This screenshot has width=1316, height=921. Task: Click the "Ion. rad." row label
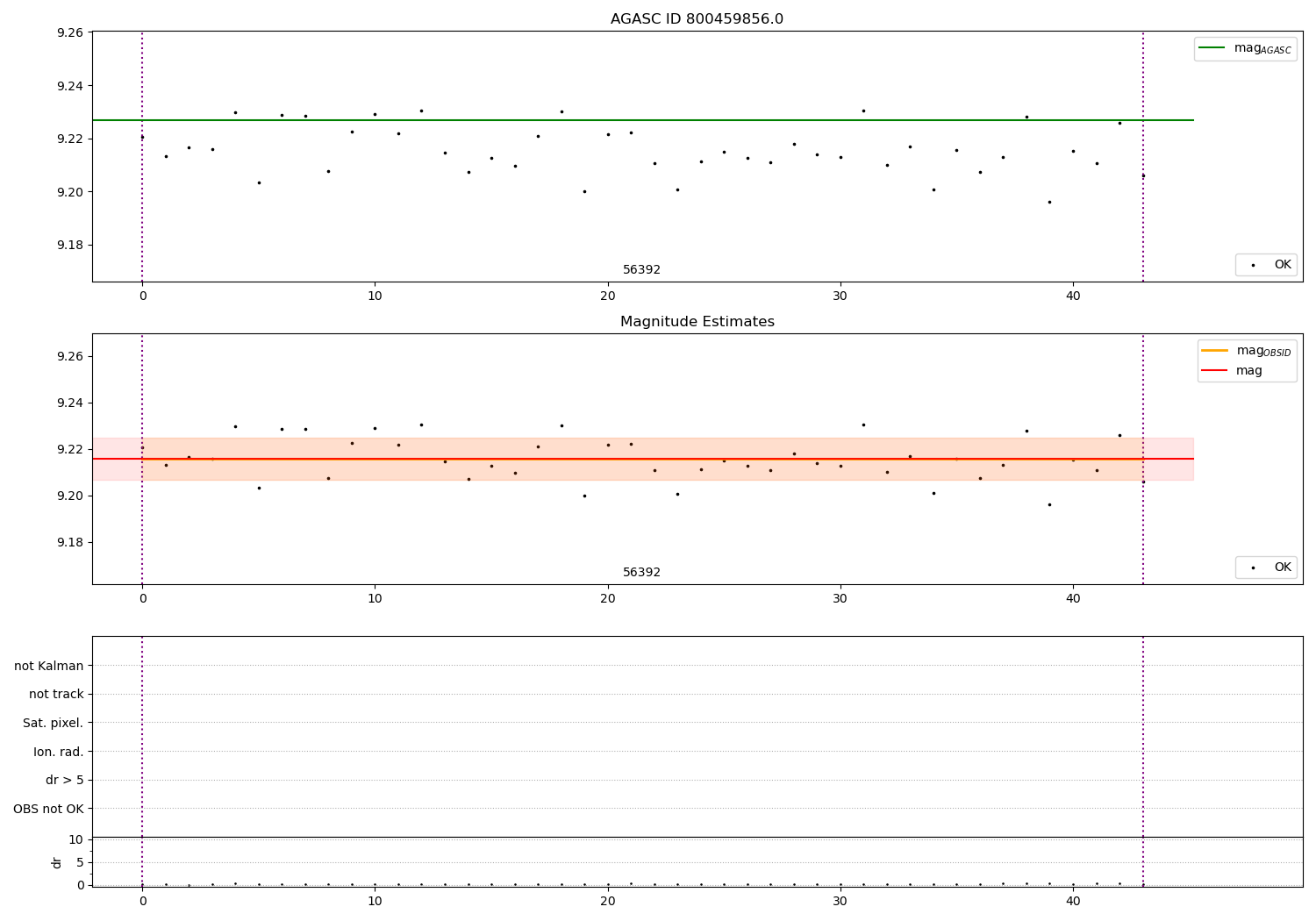coord(59,752)
